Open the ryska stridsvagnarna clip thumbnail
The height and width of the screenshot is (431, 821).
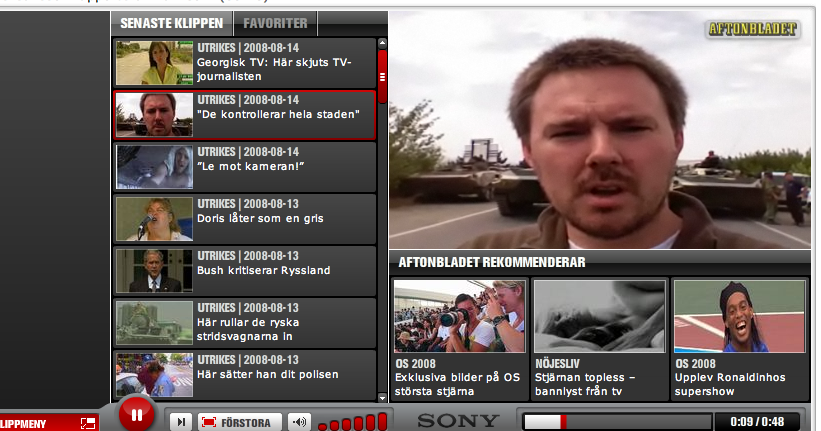click(154, 323)
